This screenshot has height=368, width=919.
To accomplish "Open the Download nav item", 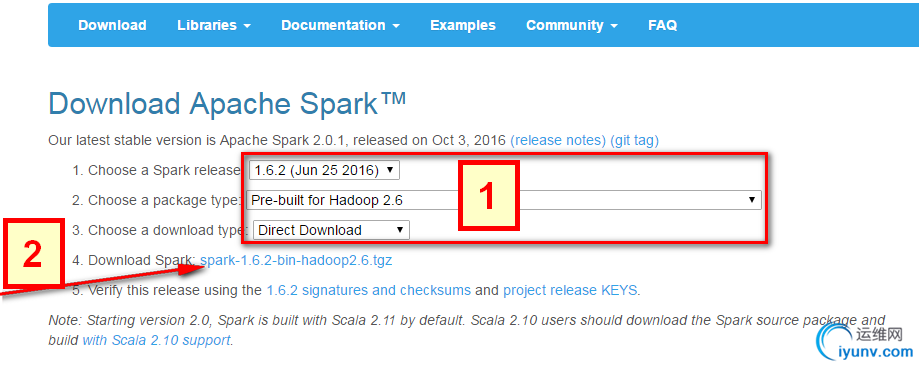I will (x=112, y=25).
